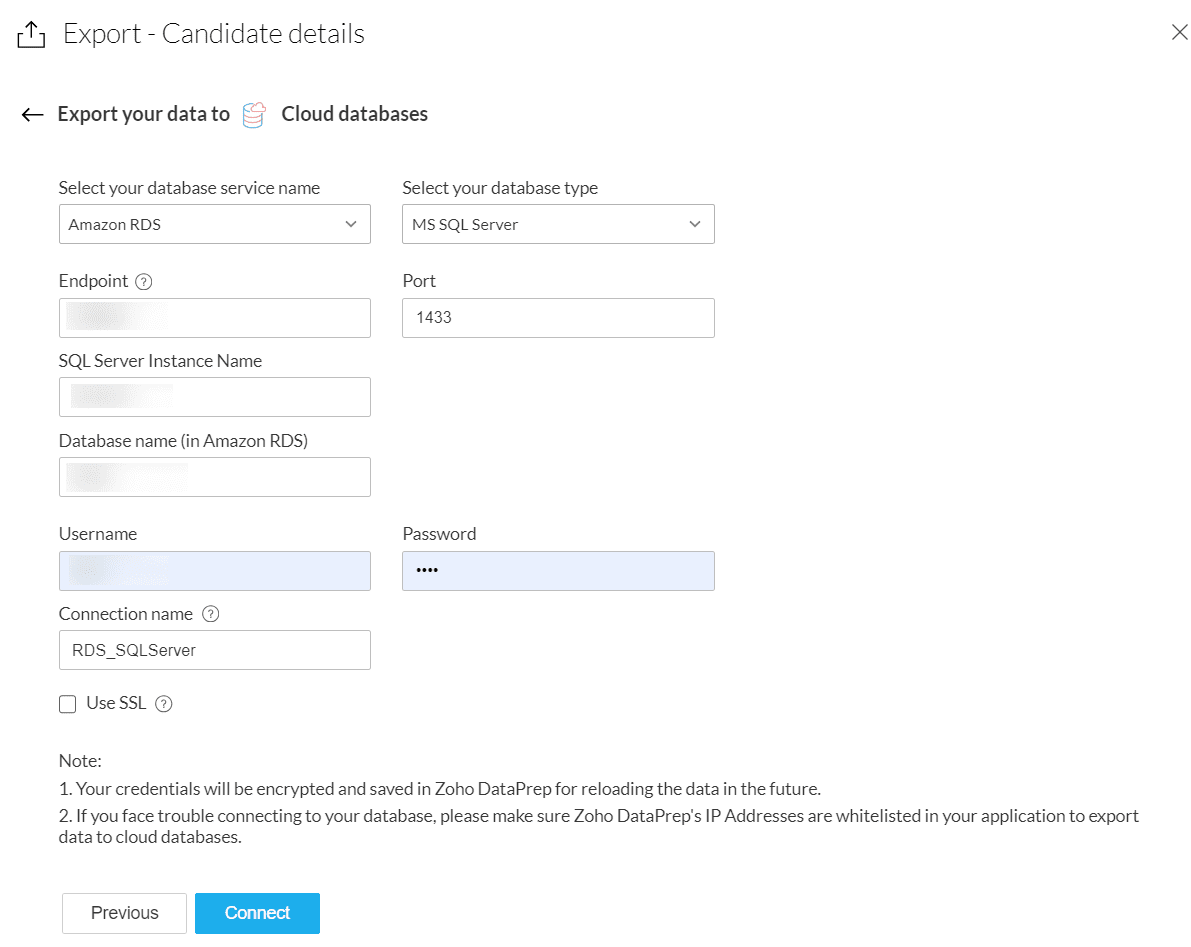Edit the Connection name RDS_SQLServer field
The width and height of the screenshot is (1191, 947).
[214, 650]
